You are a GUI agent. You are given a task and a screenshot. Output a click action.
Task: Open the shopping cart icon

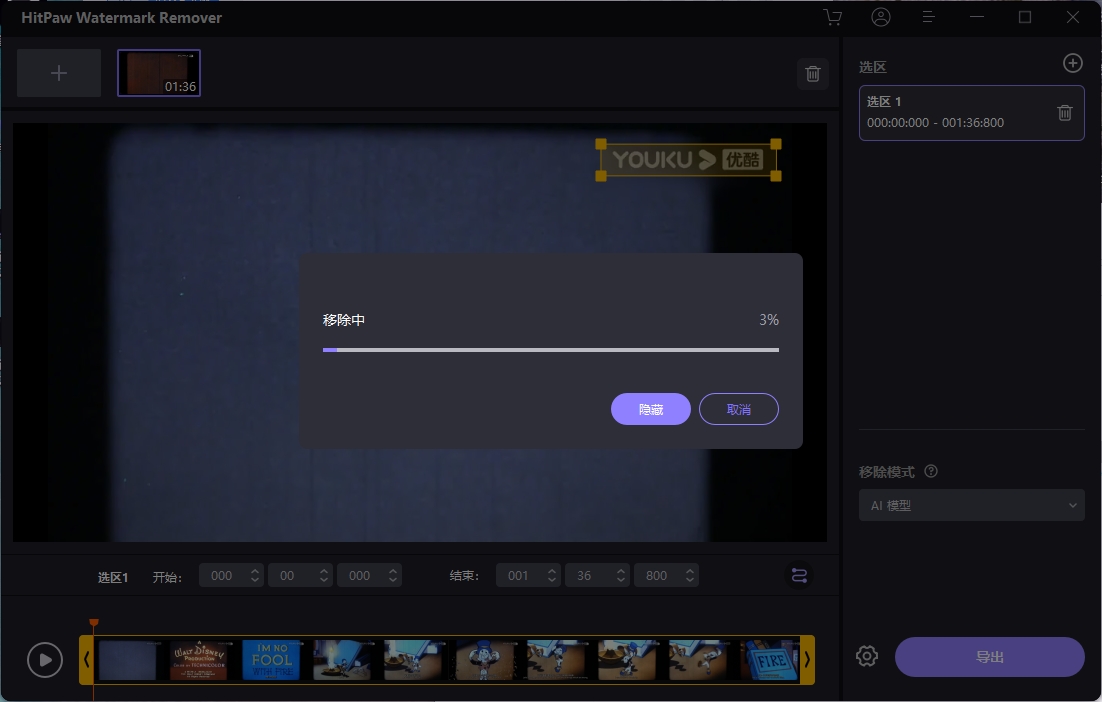click(833, 18)
